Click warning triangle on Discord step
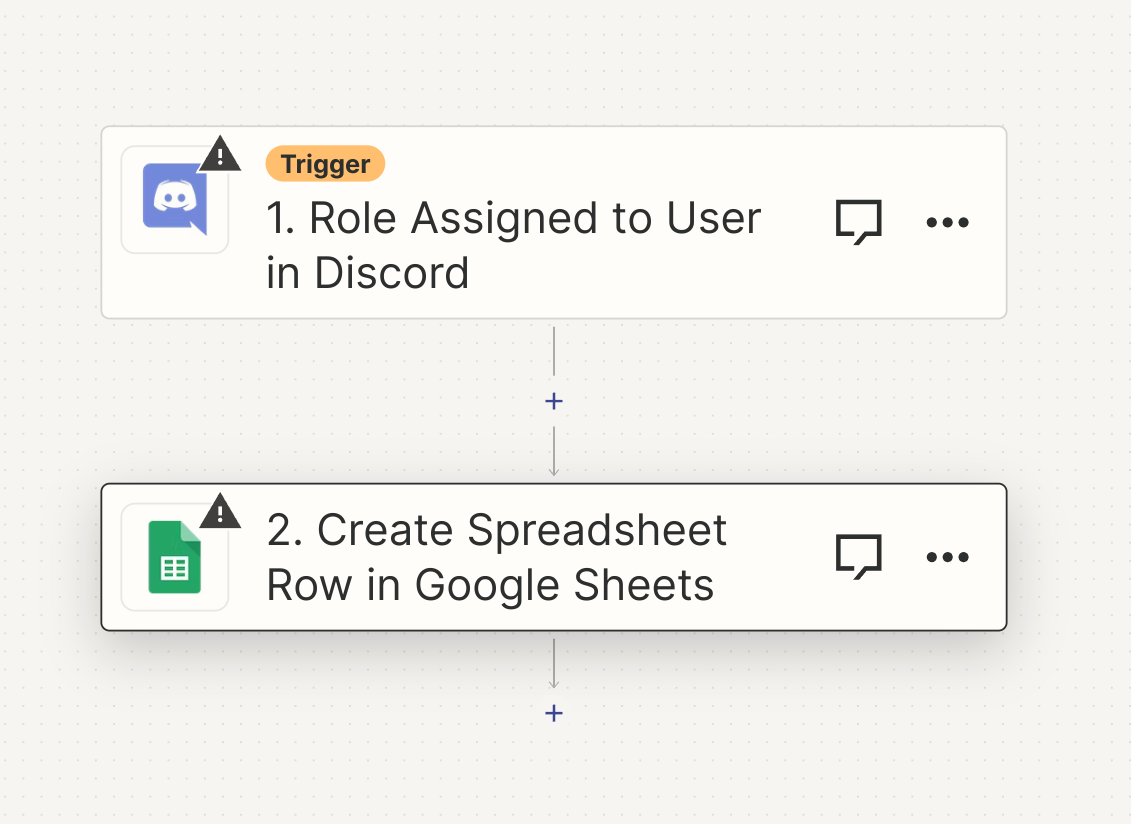Image resolution: width=1131 pixels, height=824 pixels. click(x=220, y=155)
